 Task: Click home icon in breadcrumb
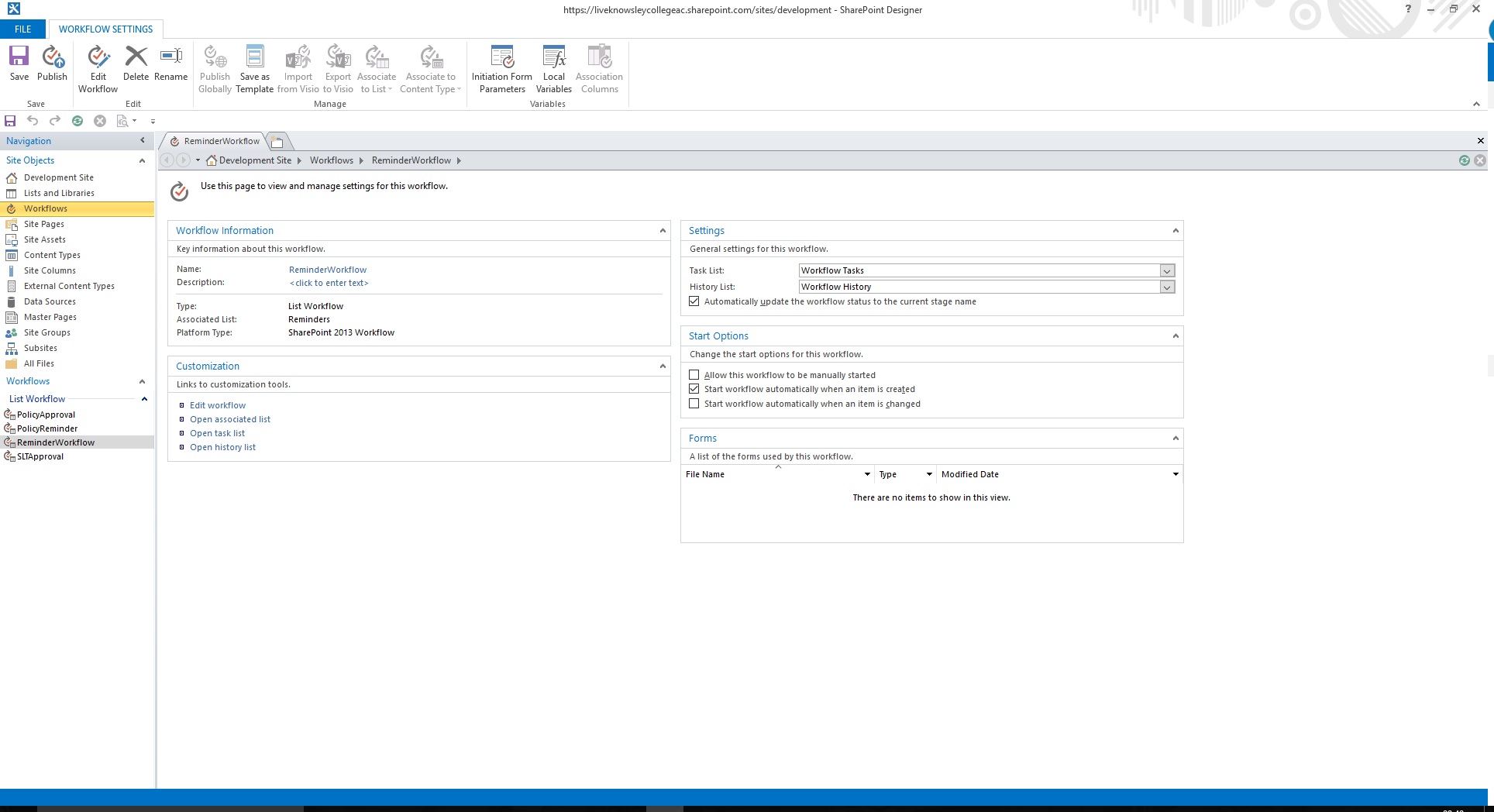click(x=212, y=160)
